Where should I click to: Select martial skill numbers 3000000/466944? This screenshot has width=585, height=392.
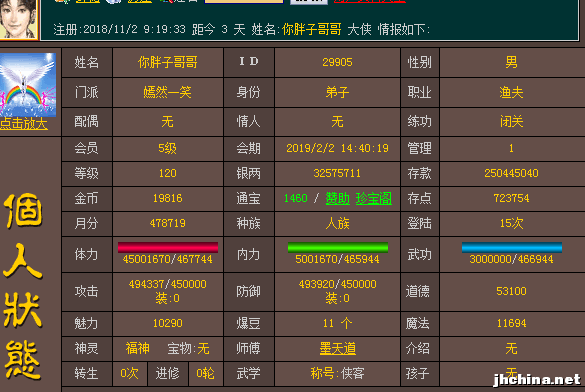pos(512,259)
